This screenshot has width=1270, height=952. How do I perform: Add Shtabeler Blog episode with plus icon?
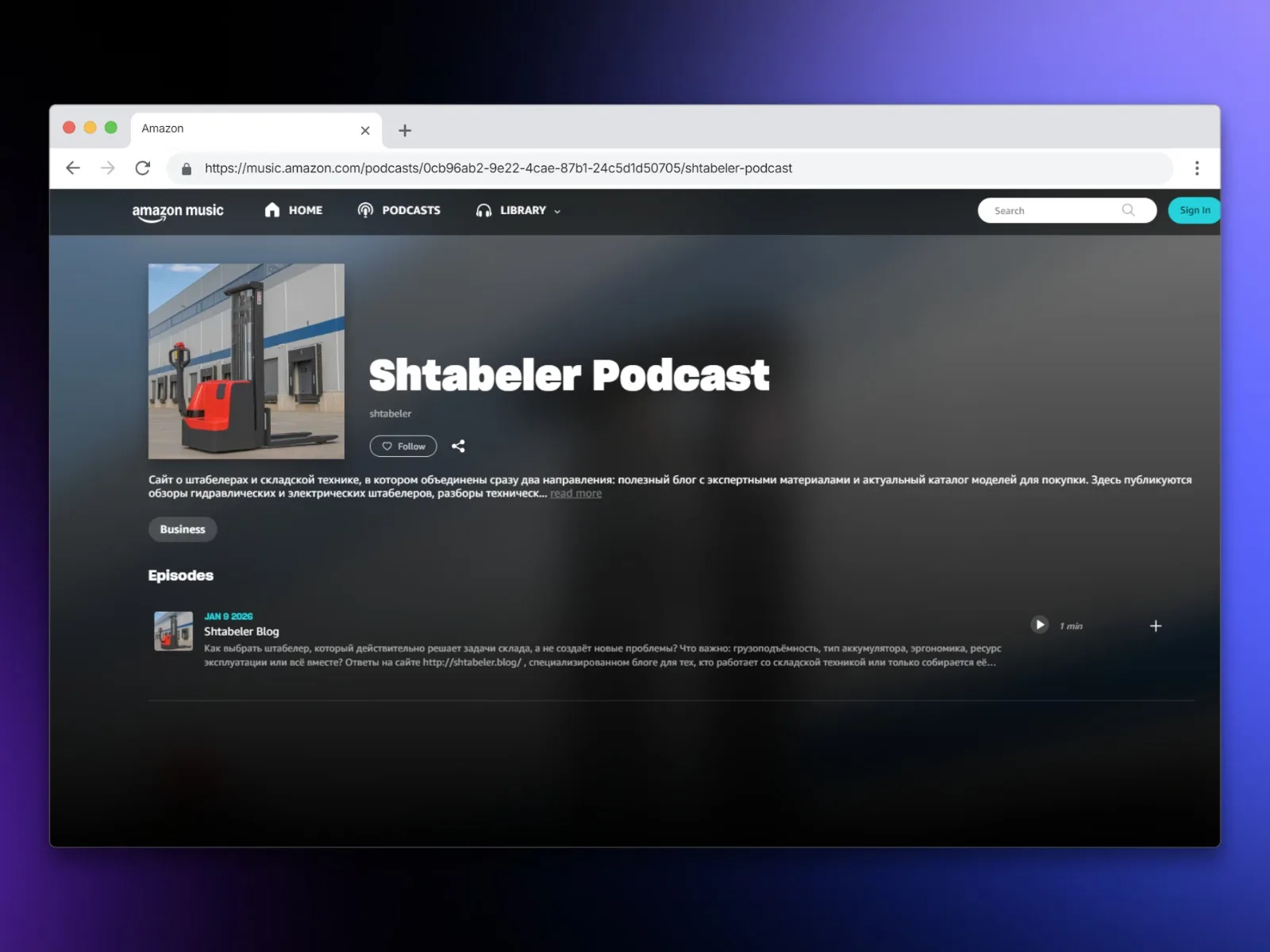coord(1156,626)
